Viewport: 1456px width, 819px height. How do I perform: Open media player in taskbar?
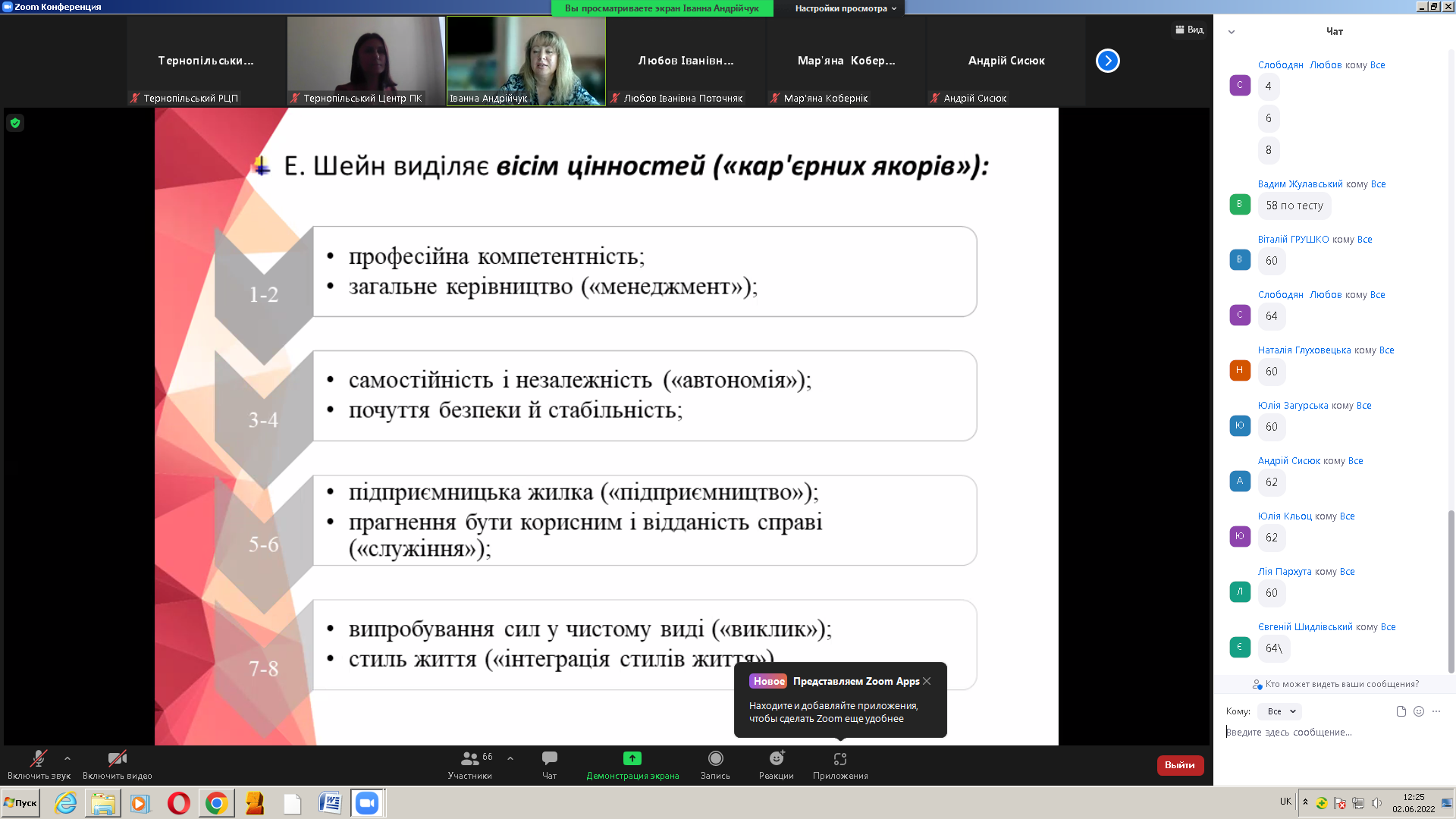(140, 803)
